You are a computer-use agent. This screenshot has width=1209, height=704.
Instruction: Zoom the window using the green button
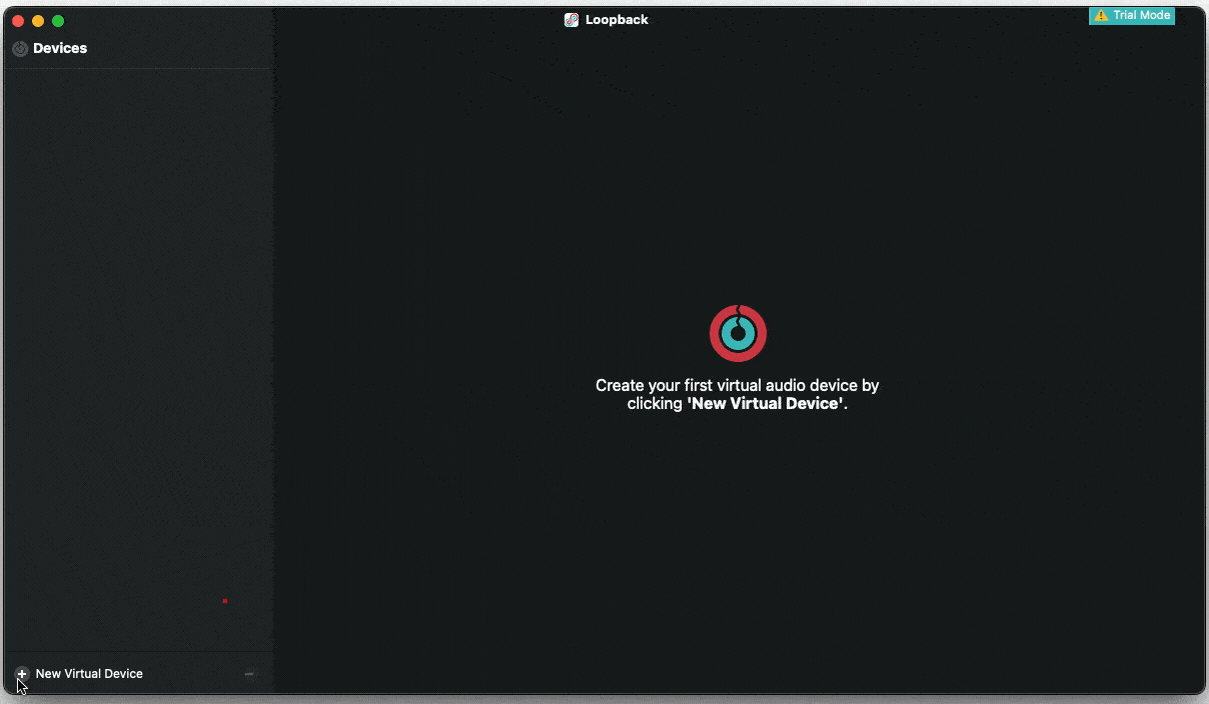tap(58, 21)
